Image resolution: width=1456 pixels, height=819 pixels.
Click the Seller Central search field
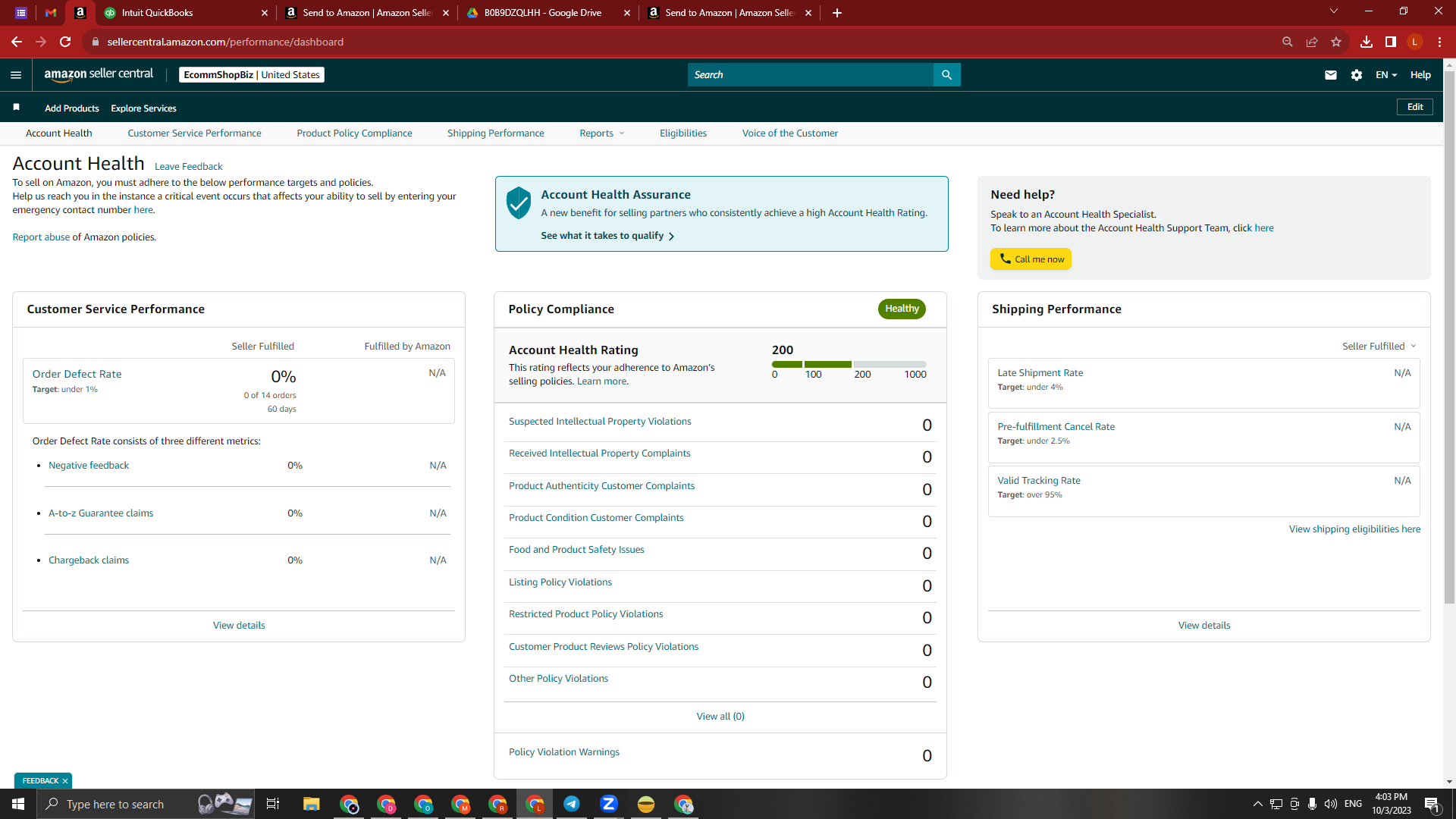[810, 74]
